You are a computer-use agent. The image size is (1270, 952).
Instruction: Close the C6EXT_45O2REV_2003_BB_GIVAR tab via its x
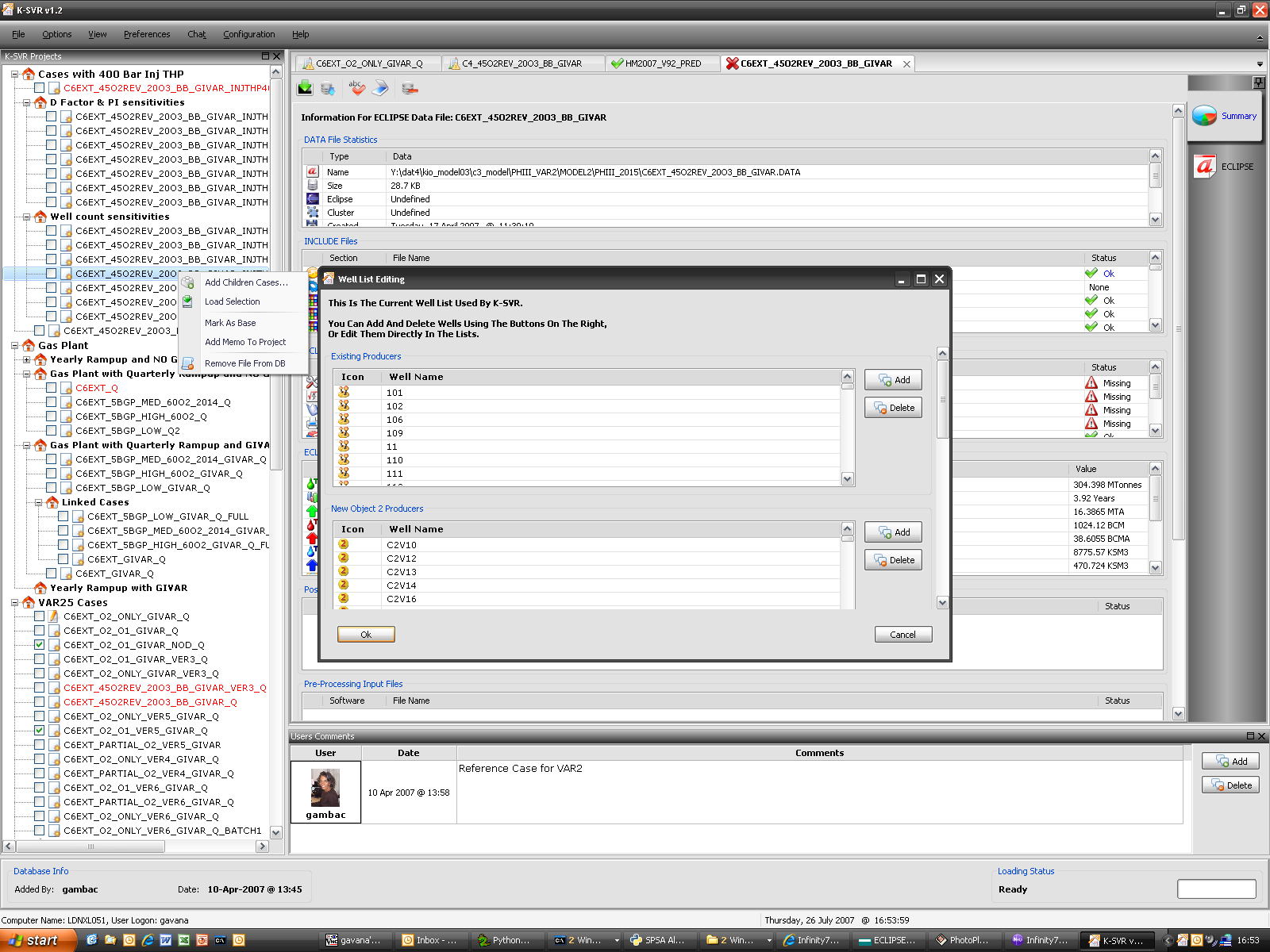[x=906, y=64]
